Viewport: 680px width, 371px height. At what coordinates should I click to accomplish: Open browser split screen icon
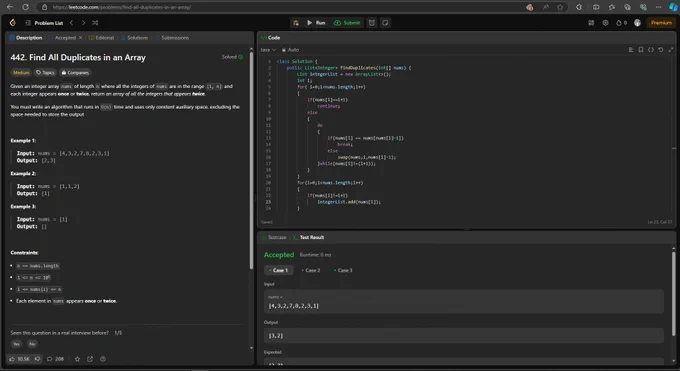(x=596, y=7)
